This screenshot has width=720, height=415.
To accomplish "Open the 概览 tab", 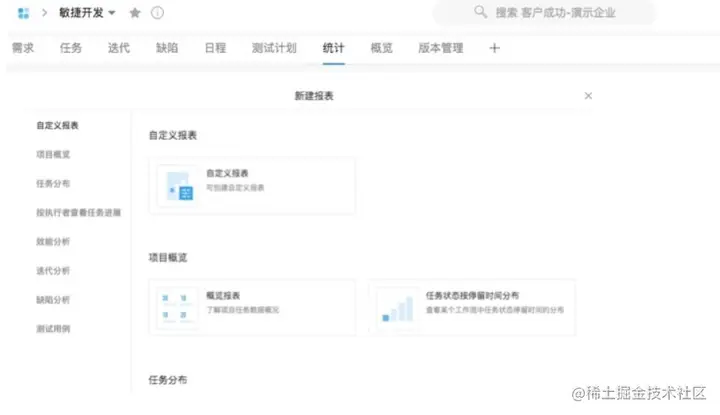I will pos(382,48).
